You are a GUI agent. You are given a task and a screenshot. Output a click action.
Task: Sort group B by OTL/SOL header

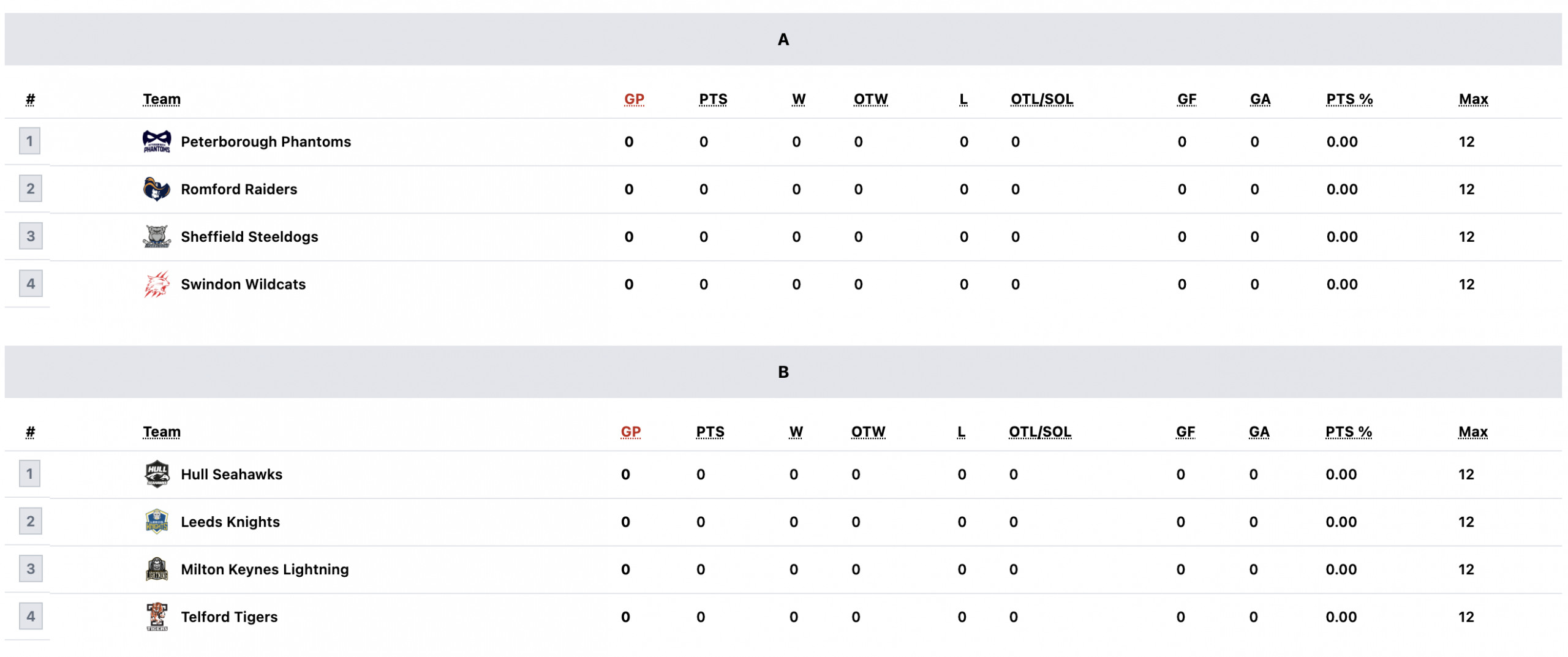tap(1039, 432)
